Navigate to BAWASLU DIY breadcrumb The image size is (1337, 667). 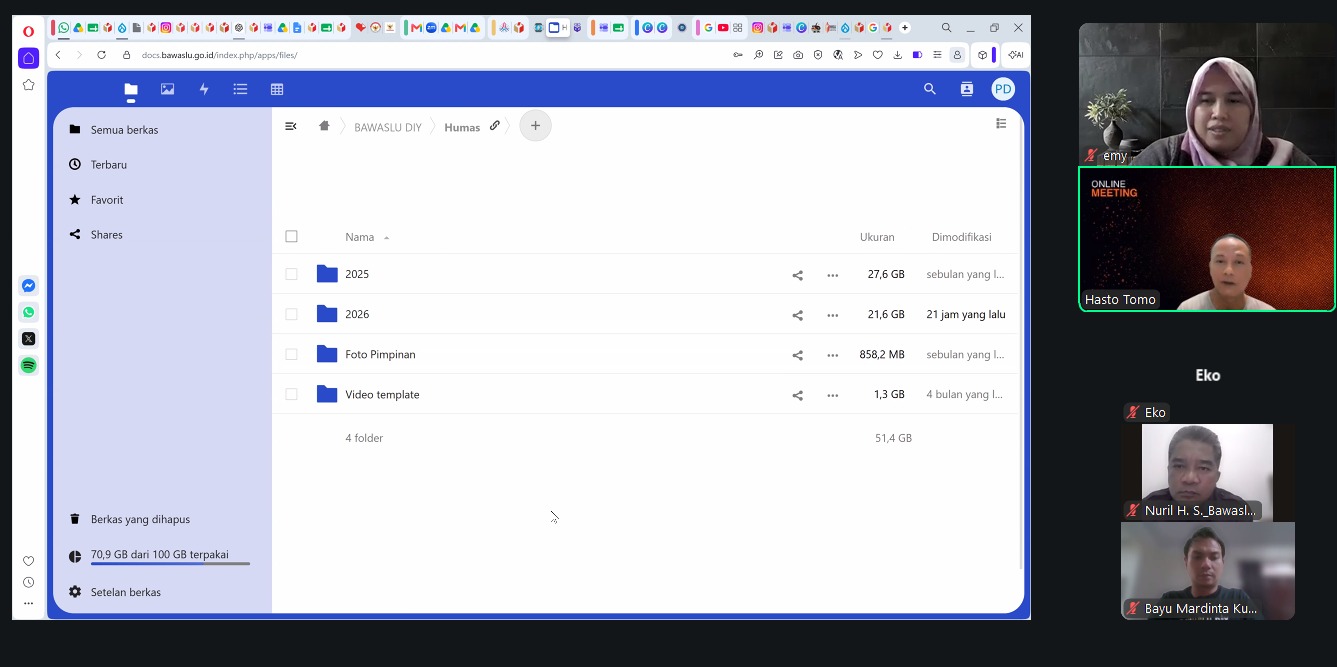(x=388, y=127)
